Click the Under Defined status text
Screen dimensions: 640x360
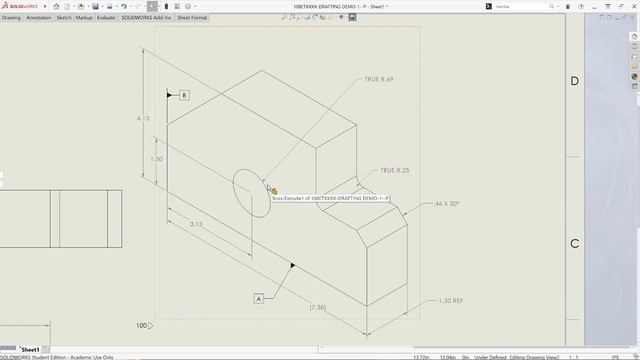tap(490, 357)
